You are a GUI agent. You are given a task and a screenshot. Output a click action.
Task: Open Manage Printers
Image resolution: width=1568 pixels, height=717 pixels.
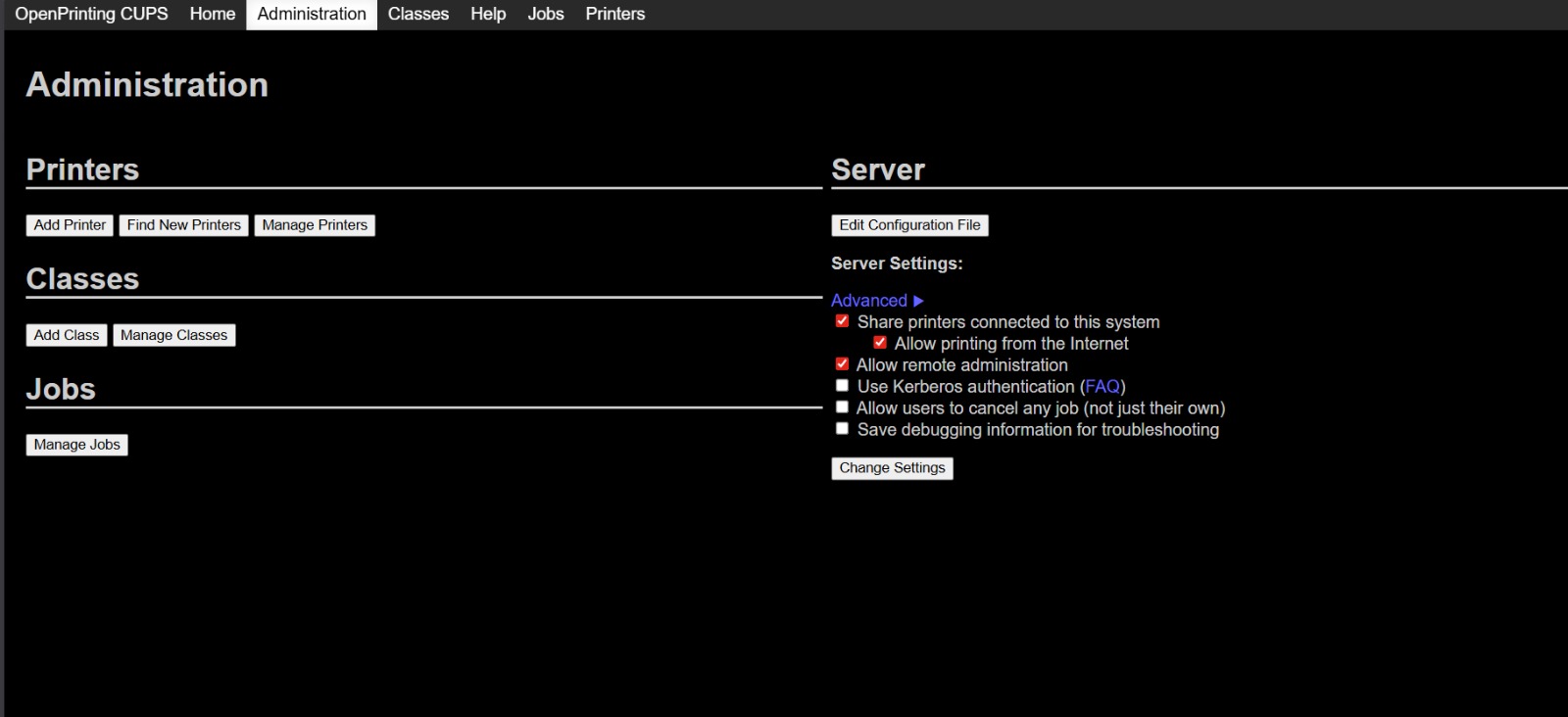315,225
